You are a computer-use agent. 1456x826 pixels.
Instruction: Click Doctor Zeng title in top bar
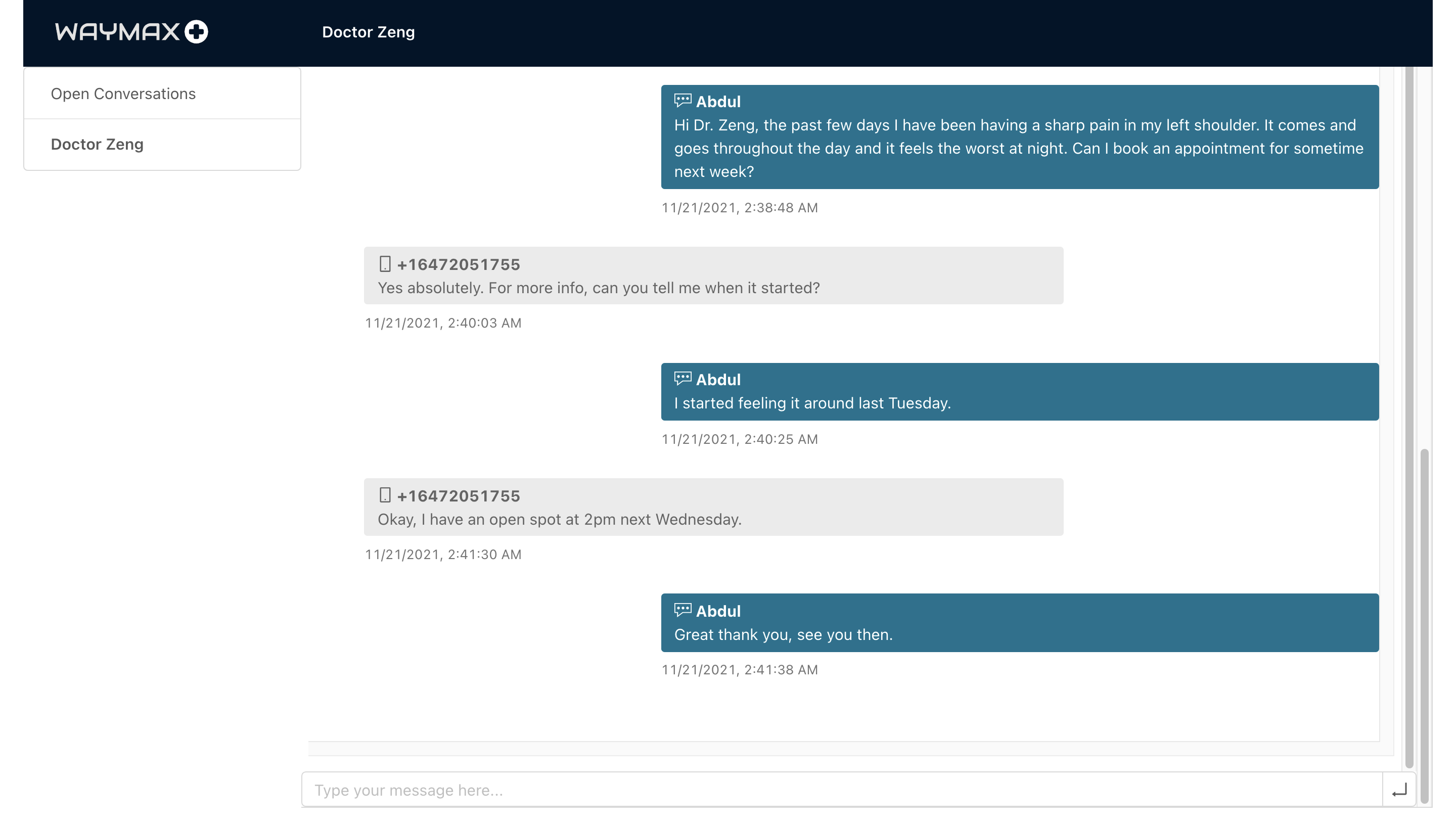coord(368,32)
